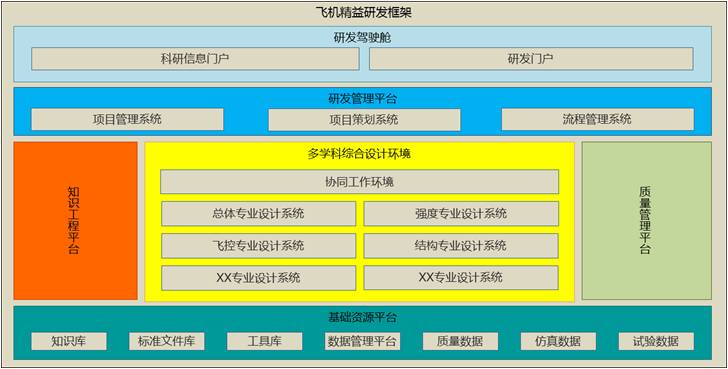Screen dimensions: 728x369
Task: Select the 质量数据 box
Action: pyautogui.click(x=460, y=341)
